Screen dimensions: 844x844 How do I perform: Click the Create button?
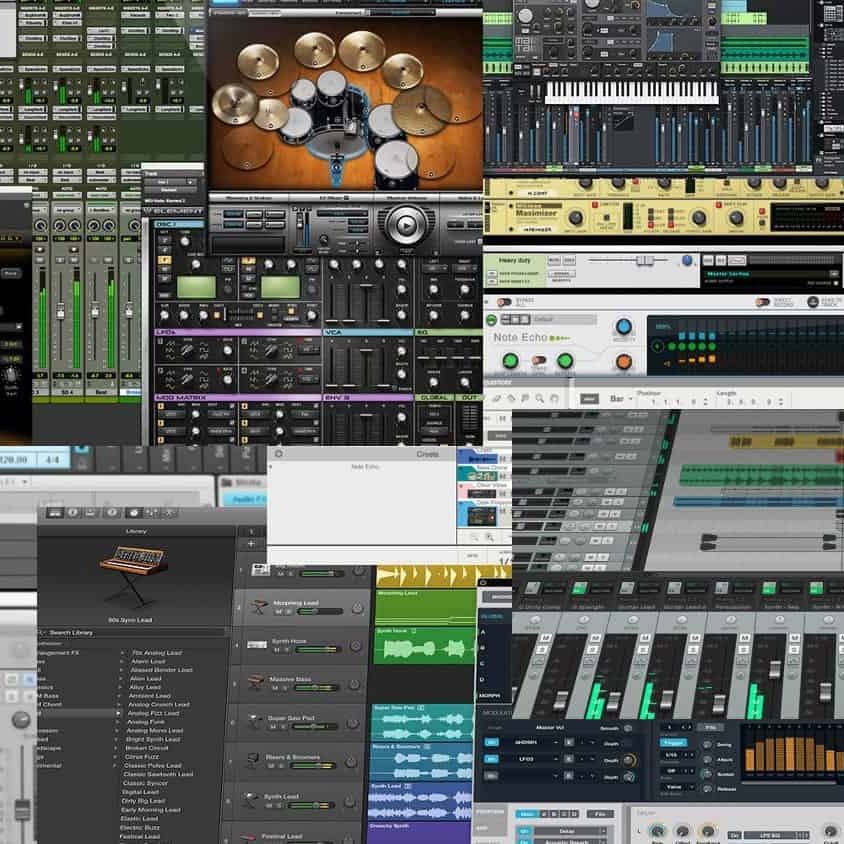tap(427, 454)
